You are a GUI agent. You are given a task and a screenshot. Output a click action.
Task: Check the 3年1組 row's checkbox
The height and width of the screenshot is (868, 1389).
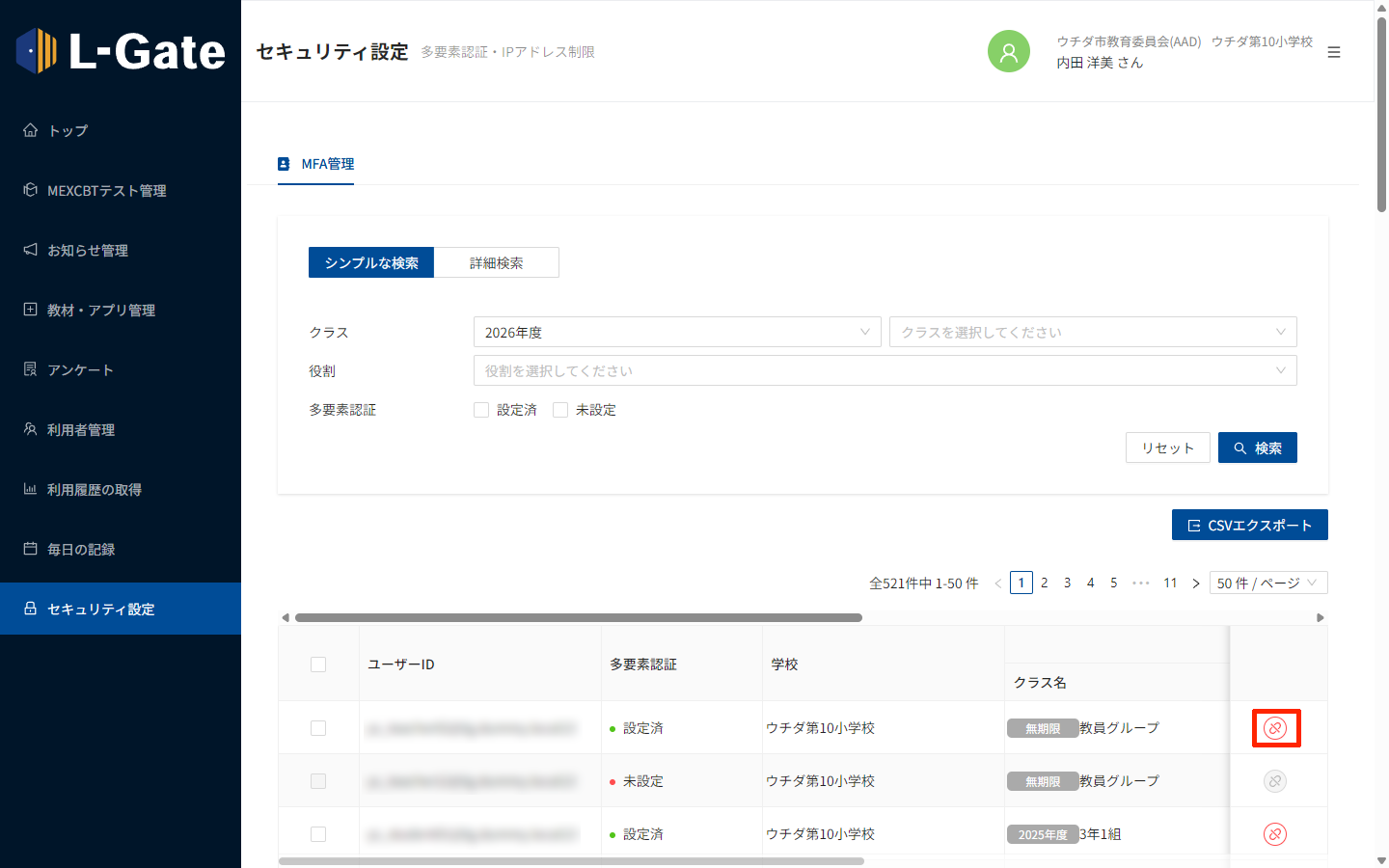pos(318,834)
